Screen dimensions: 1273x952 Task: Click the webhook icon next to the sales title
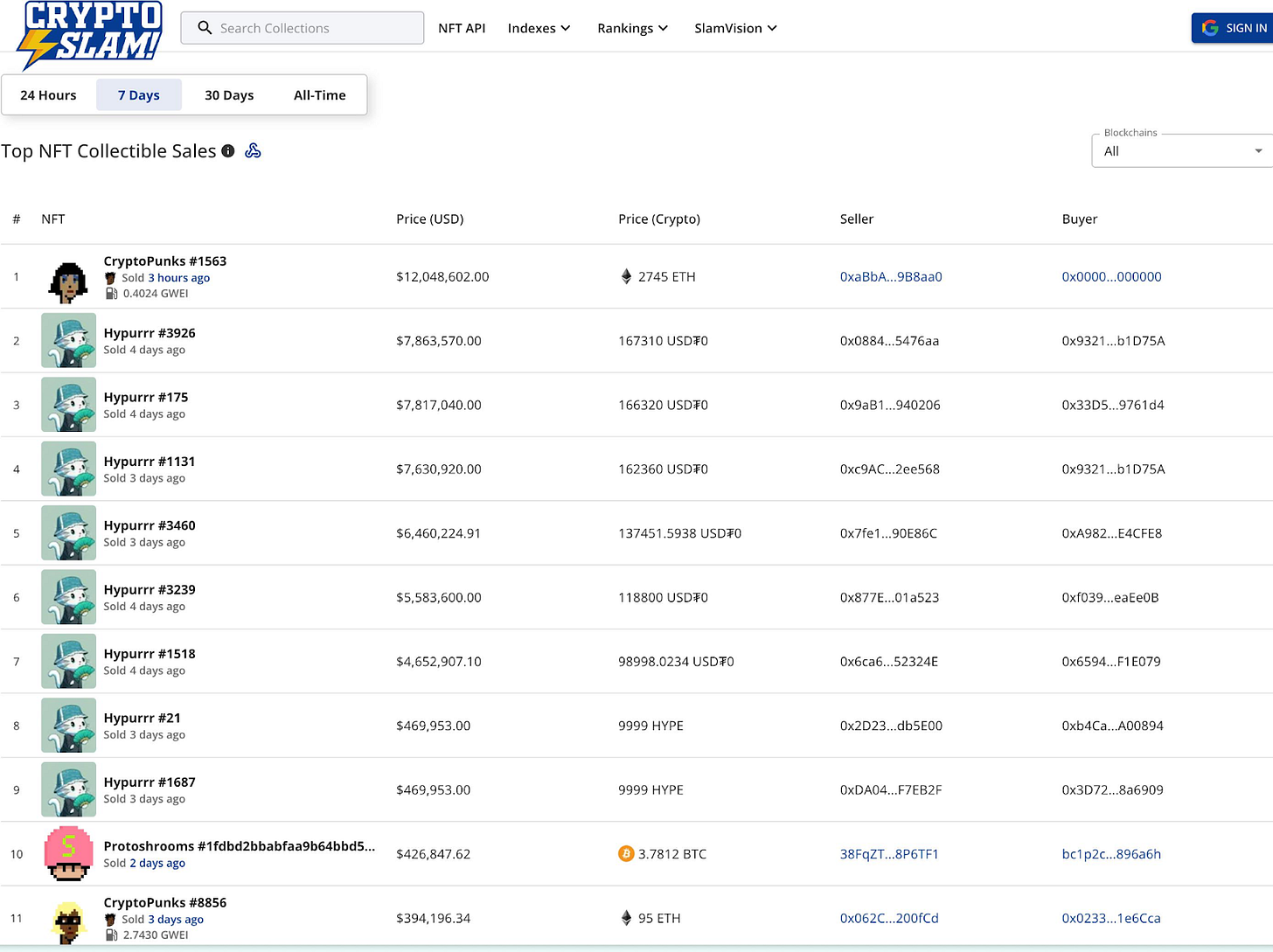coord(253,151)
